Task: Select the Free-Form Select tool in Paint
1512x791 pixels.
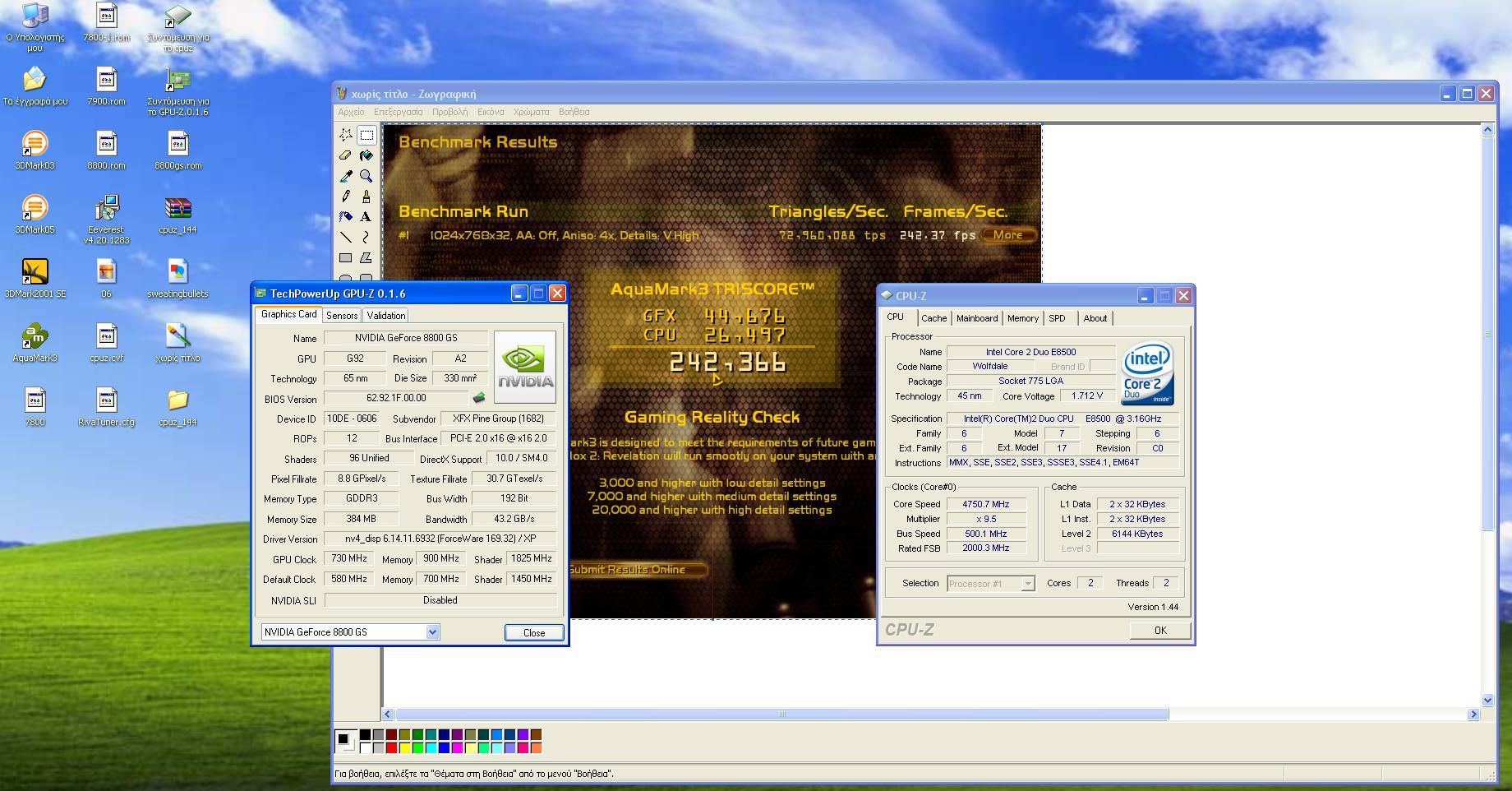Action: click(346, 135)
